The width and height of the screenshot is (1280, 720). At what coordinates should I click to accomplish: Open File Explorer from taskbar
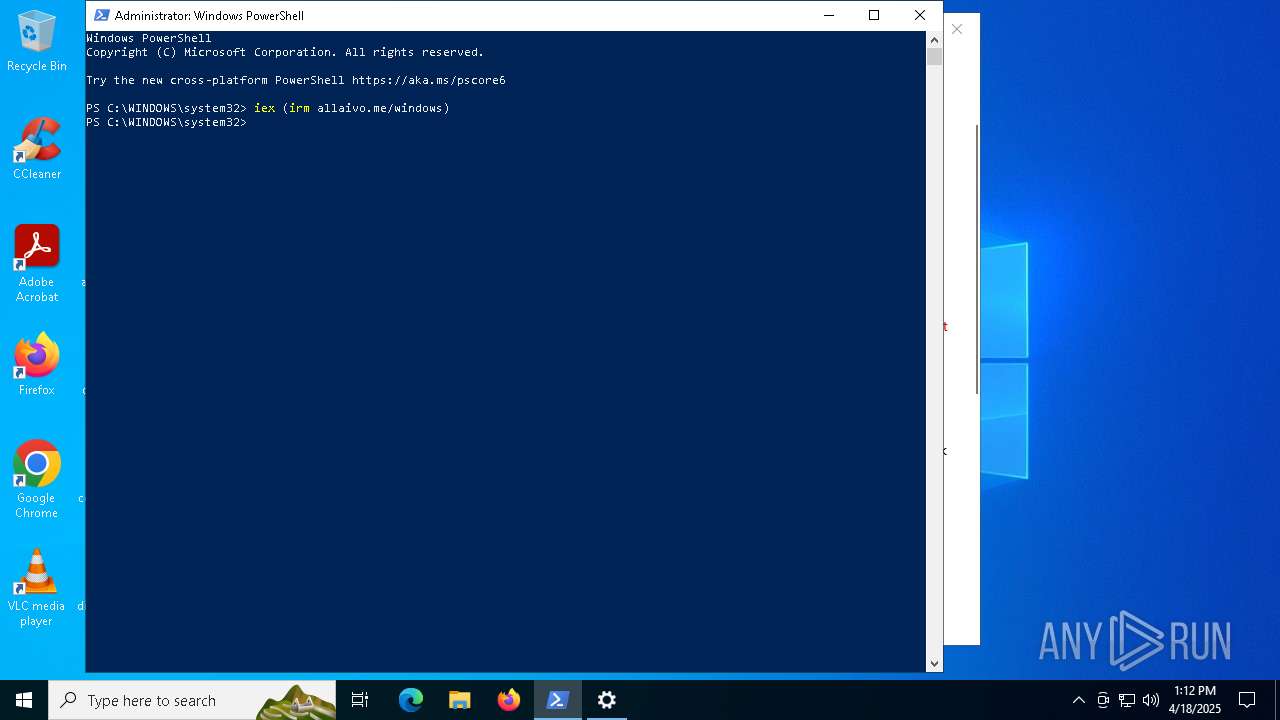click(x=460, y=700)
